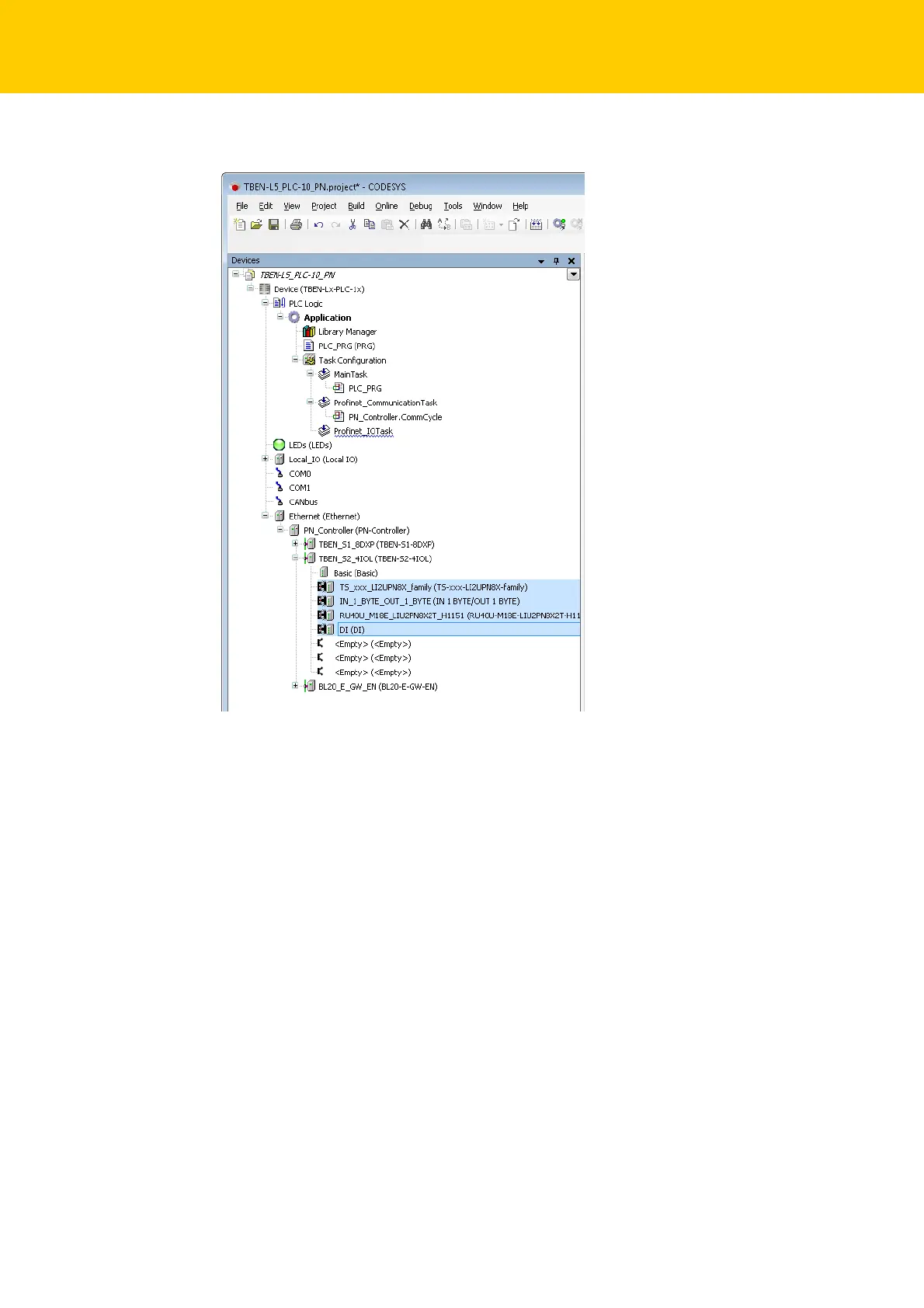Open the Build menu
The height and width of the screenshot is (1308, 924).
click(356, 206)
